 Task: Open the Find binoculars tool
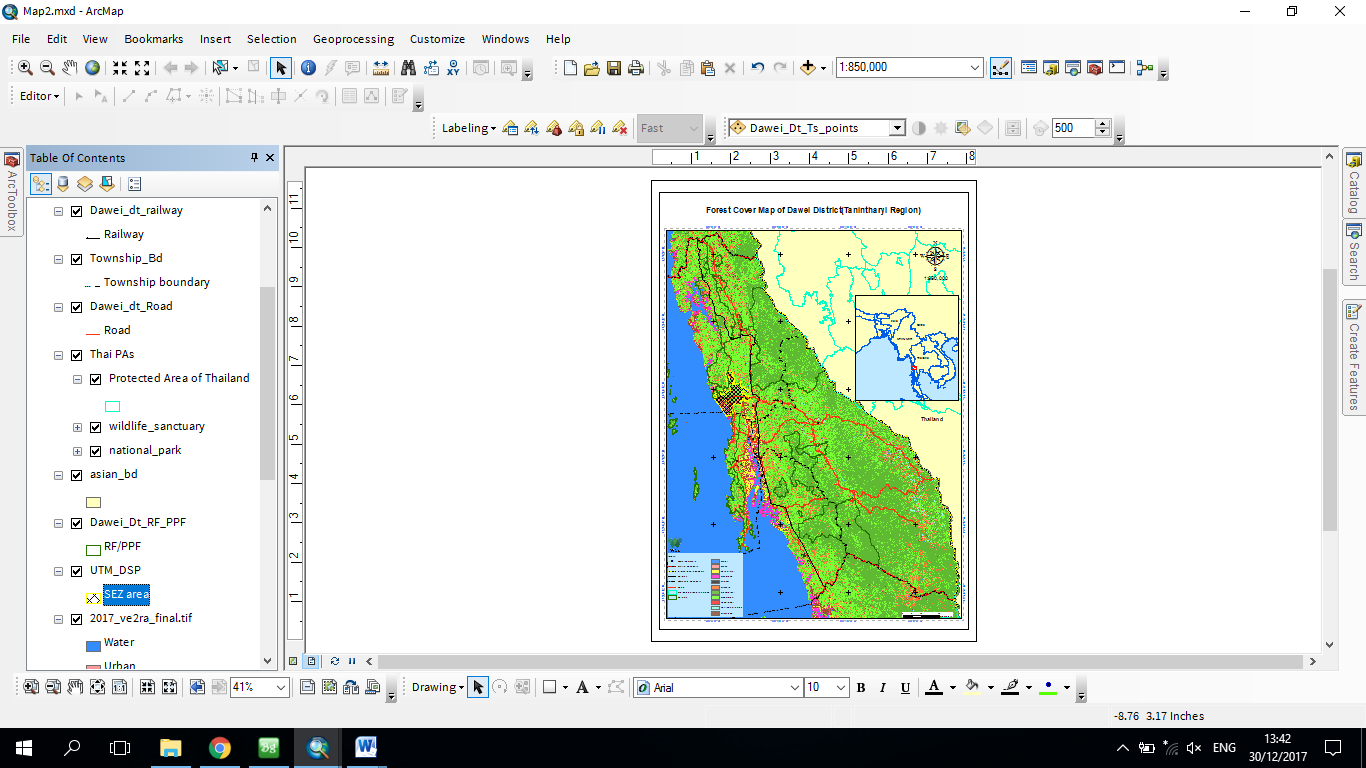click(408, 68)
